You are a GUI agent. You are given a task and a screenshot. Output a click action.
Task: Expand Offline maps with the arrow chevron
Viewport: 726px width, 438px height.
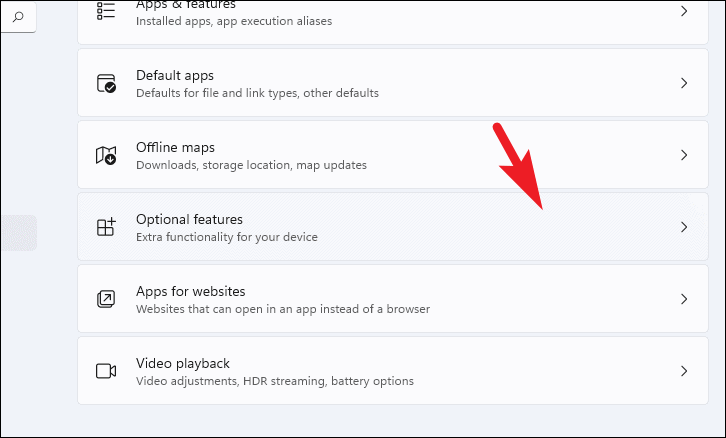pyautogui.click(x=684, y=155)
